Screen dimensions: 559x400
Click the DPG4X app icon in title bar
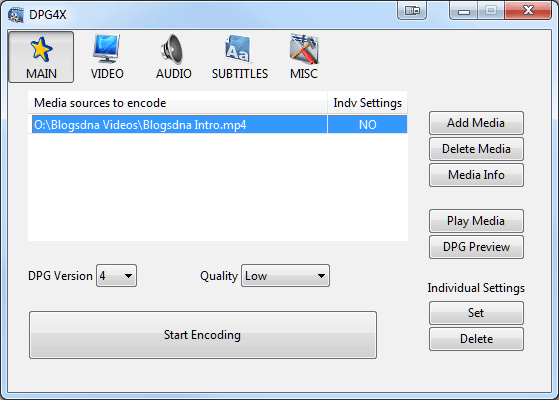pos(16,15)
